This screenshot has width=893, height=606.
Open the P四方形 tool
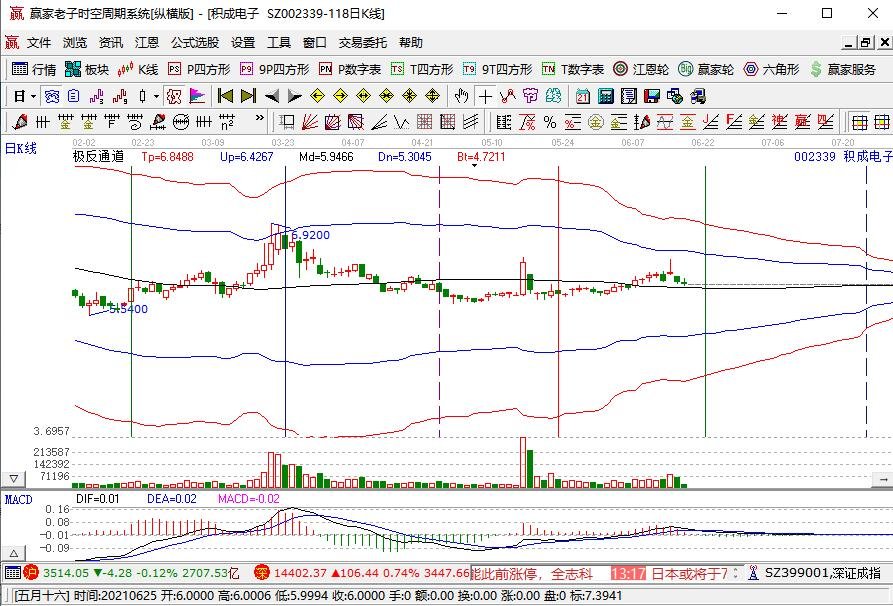tap(199, 69)
